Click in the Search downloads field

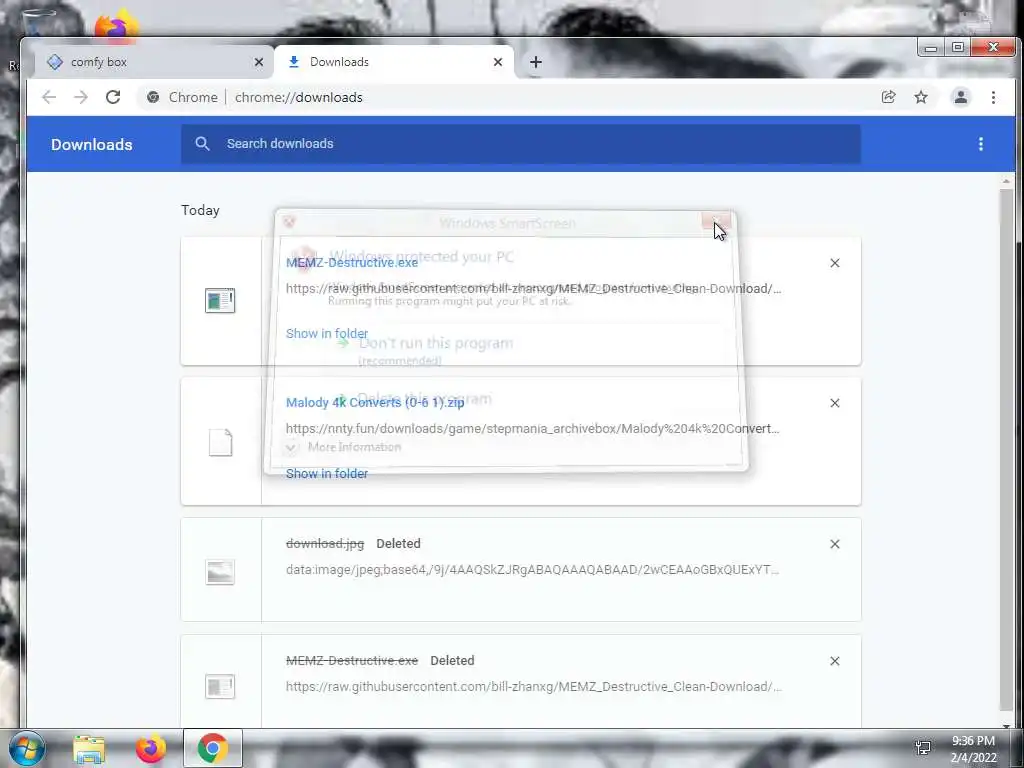click(x=520, y=144)
